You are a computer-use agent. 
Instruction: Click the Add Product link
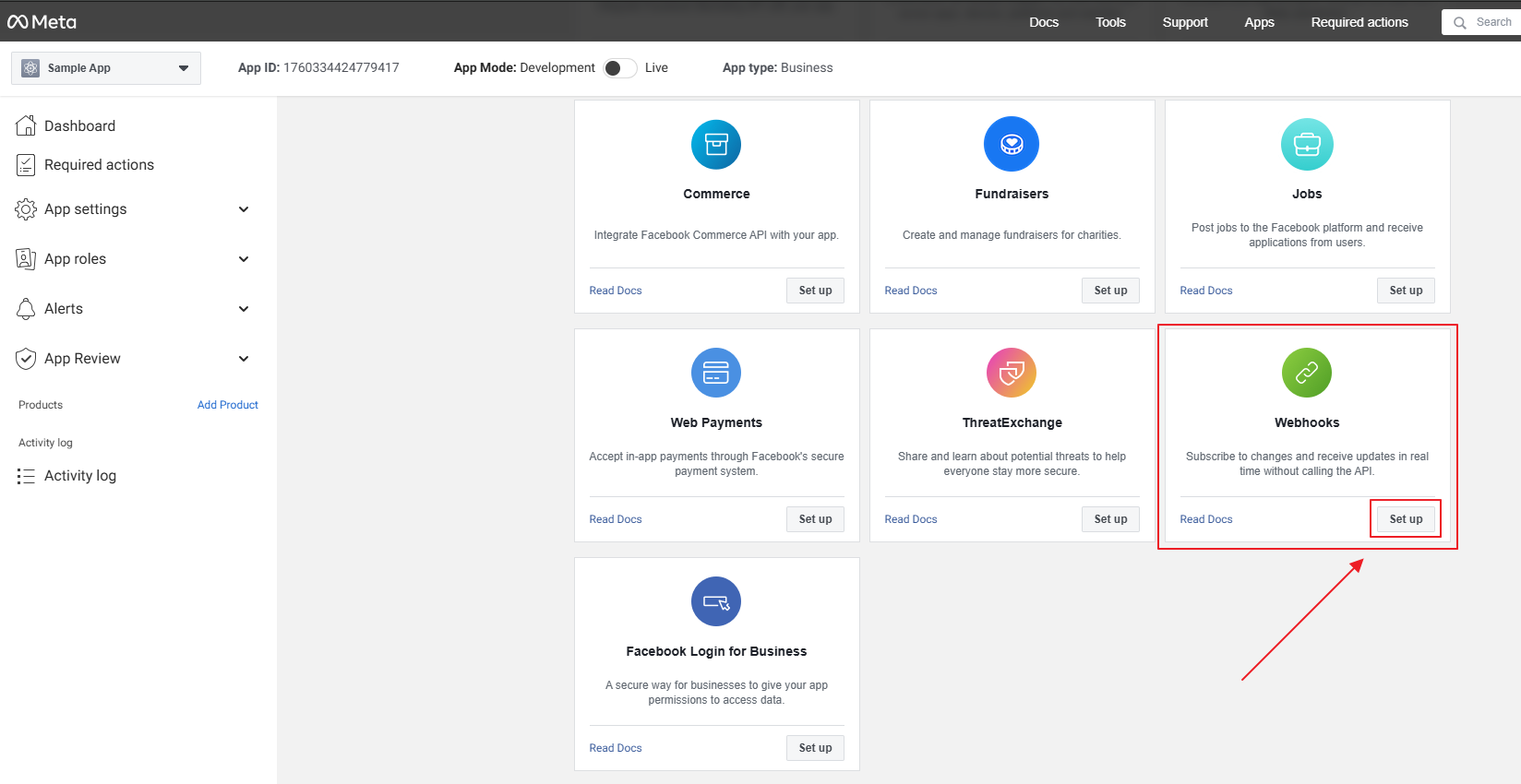[x=228, y=405]
